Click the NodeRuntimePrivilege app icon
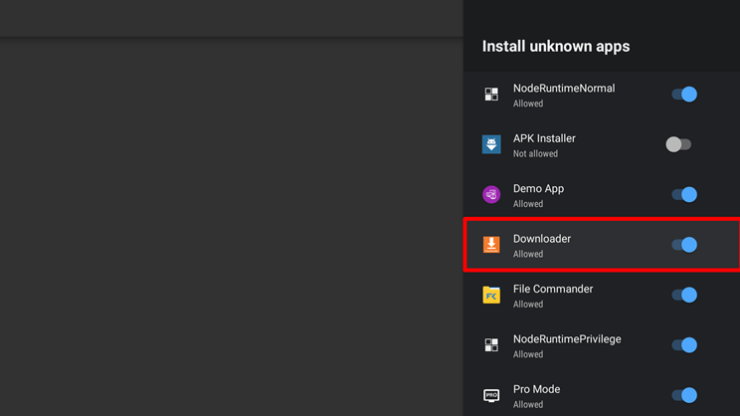 (491, 345)
